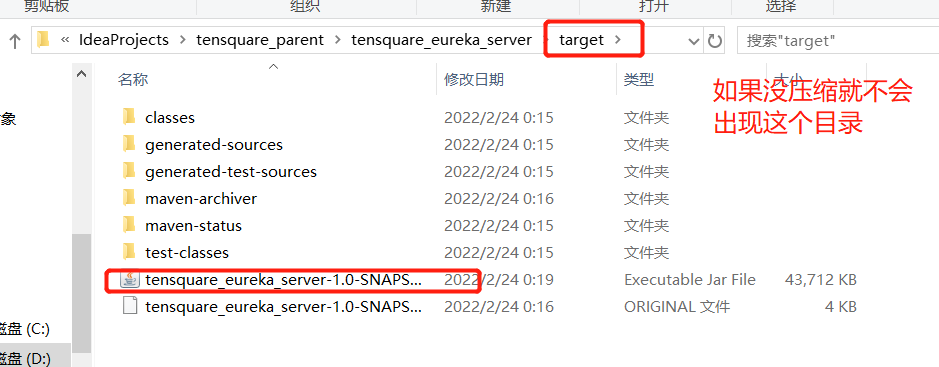Screen dimensions: 939x367
Task: Select the maven-archiver folder icon
Action: pos(129,198)
